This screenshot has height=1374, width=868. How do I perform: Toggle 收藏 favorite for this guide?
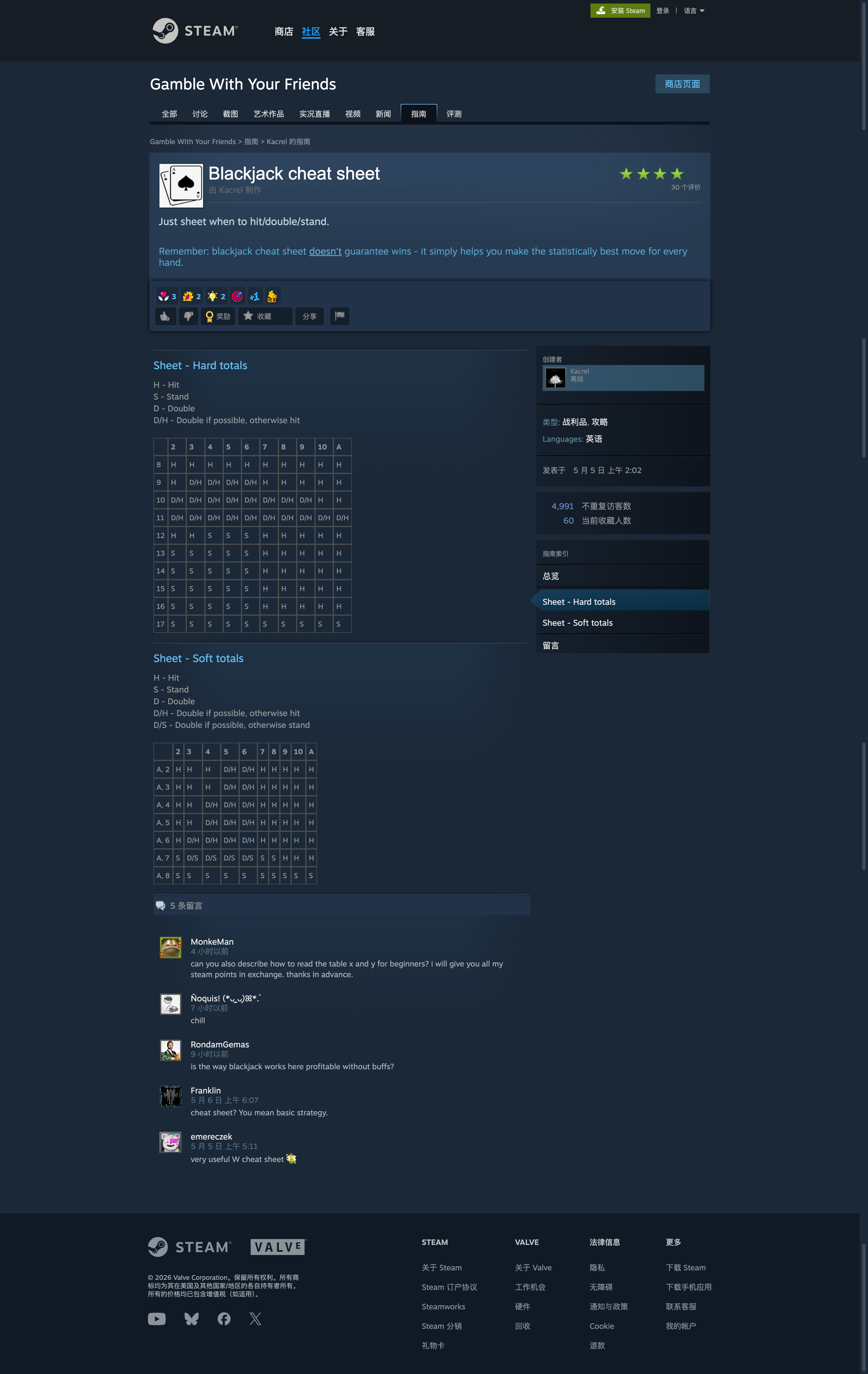pyautogui.click(x=265, y=316)
